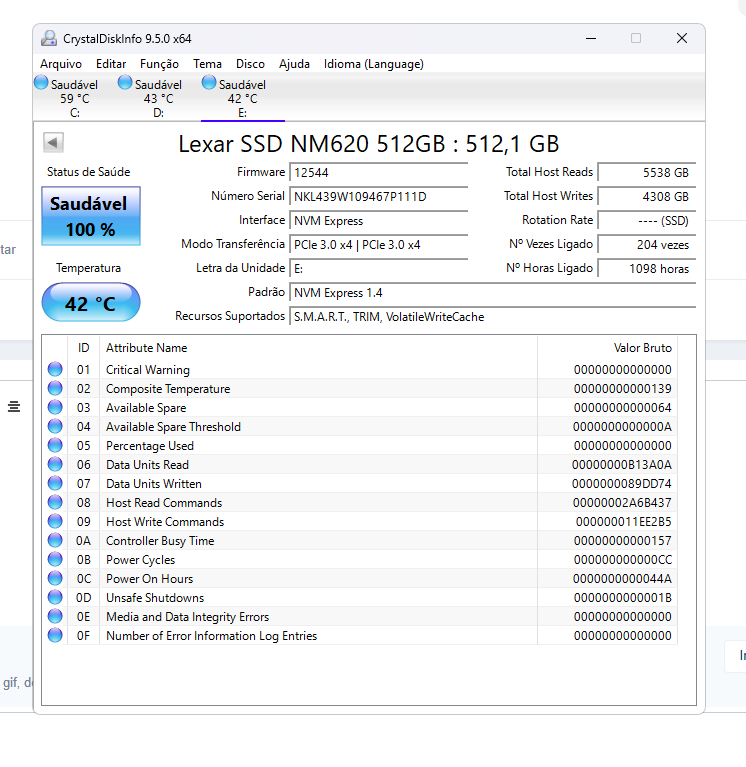Click the CrystalDiskInfo app icon in title bar
Viewport: 746px width, 767px height.
[48, 38]
